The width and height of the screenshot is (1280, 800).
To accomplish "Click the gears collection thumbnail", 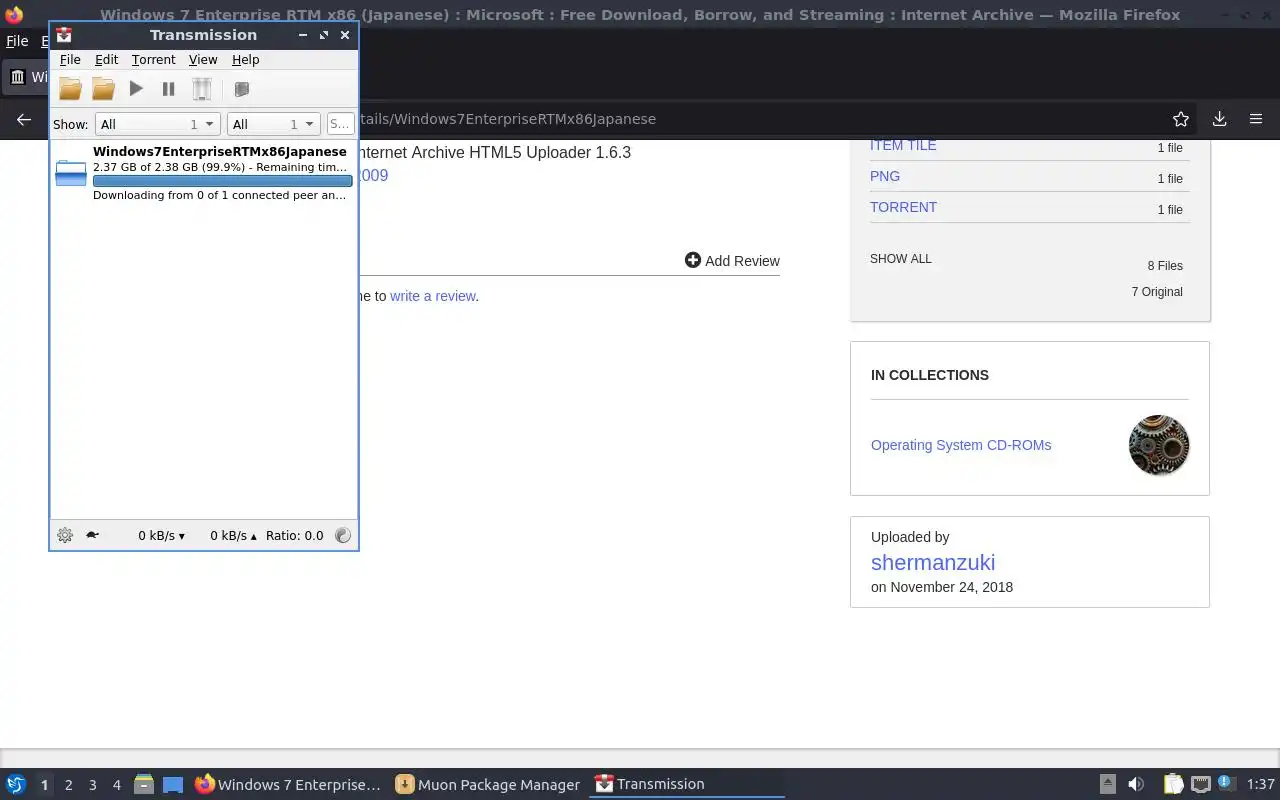I will pos(1159,445).
